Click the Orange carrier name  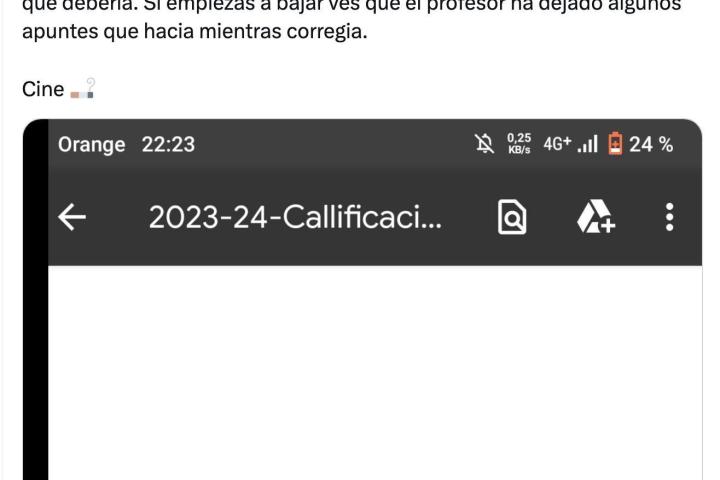click(91, 145)
